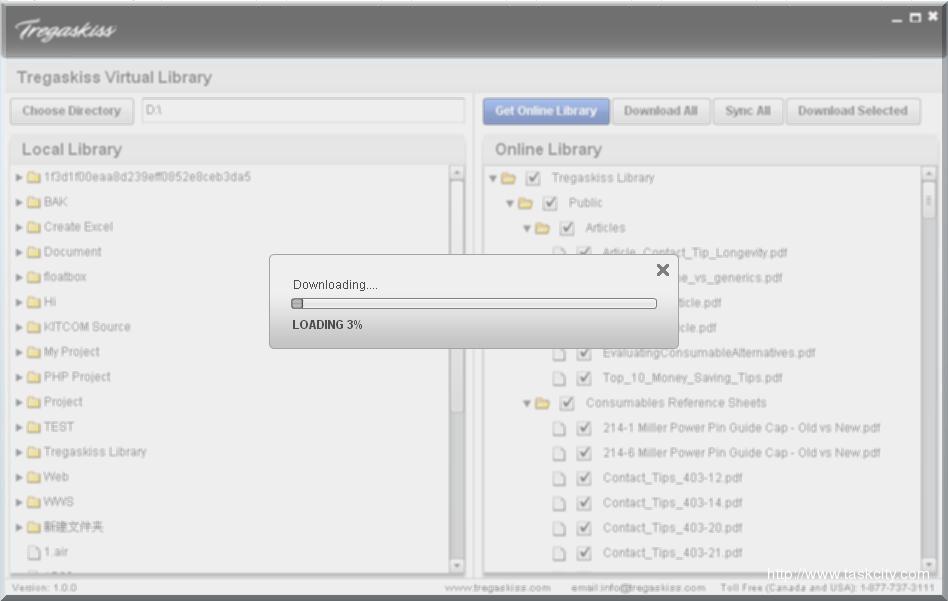
Task: Click the 214-6 Miller Power Pin file icon
Action: (559, 453)
